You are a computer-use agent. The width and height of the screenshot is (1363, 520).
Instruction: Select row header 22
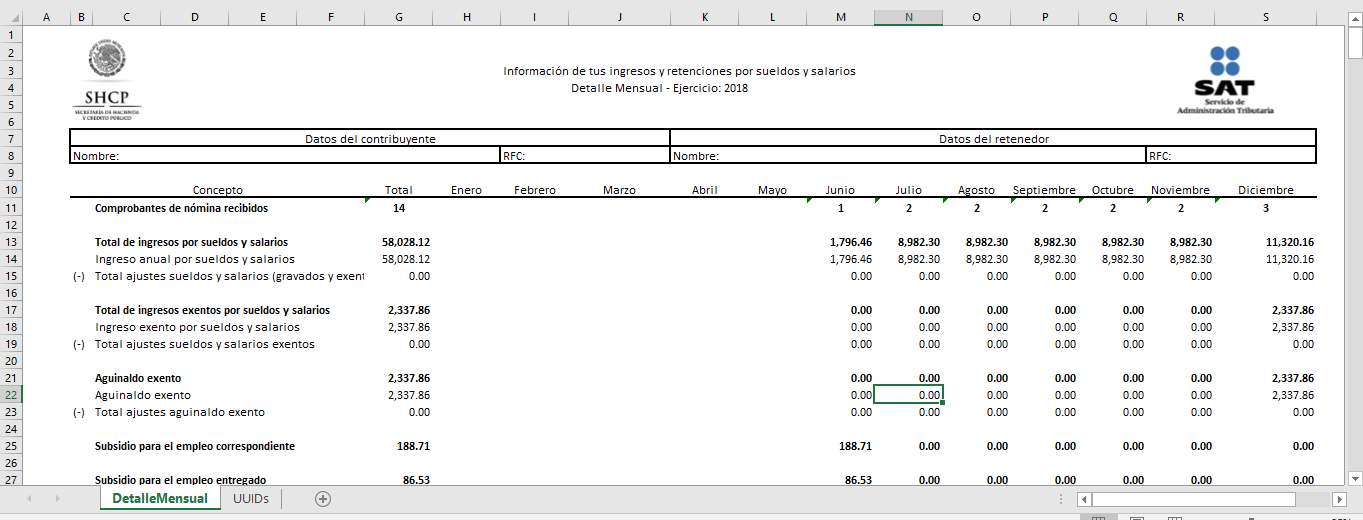10,395
